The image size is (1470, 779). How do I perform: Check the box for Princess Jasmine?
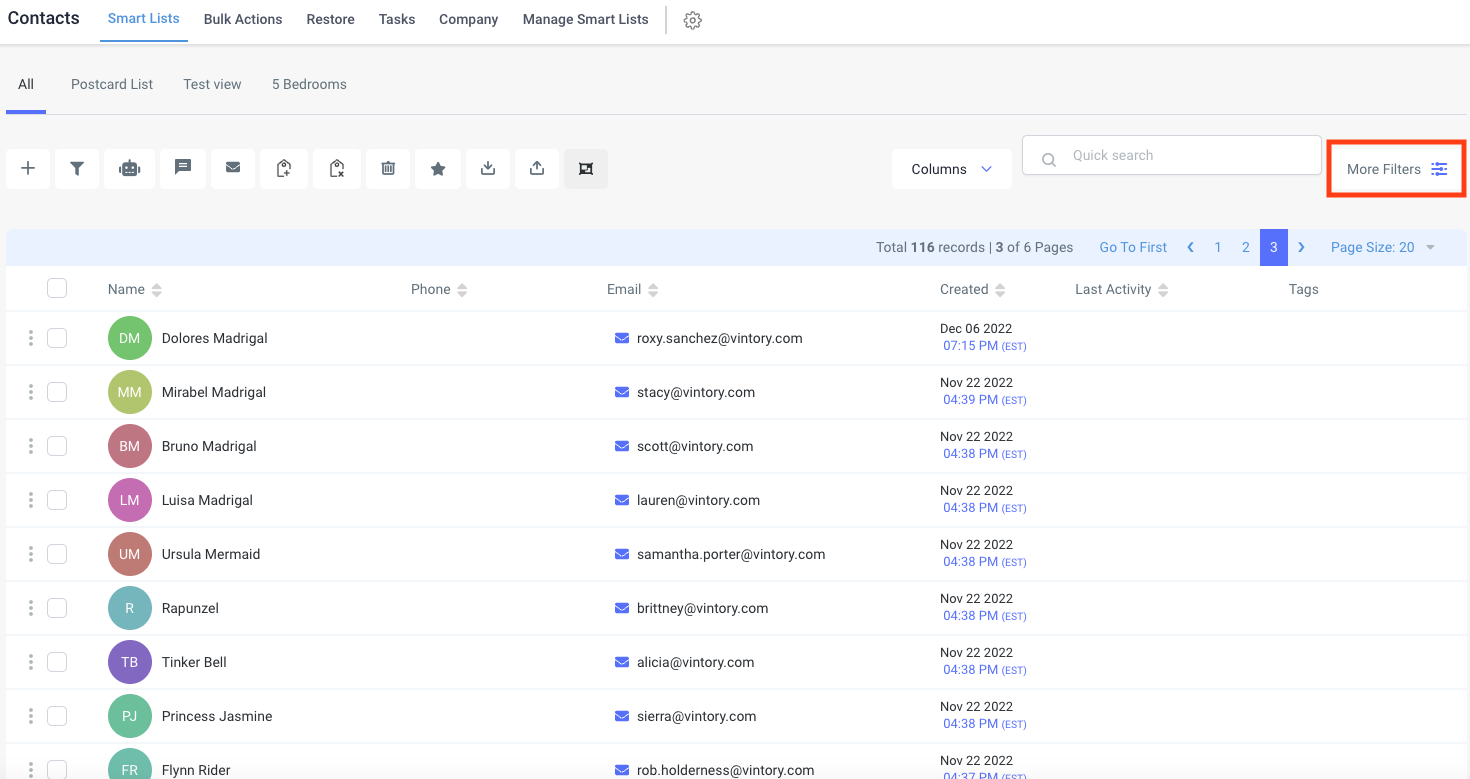point(57,716)
